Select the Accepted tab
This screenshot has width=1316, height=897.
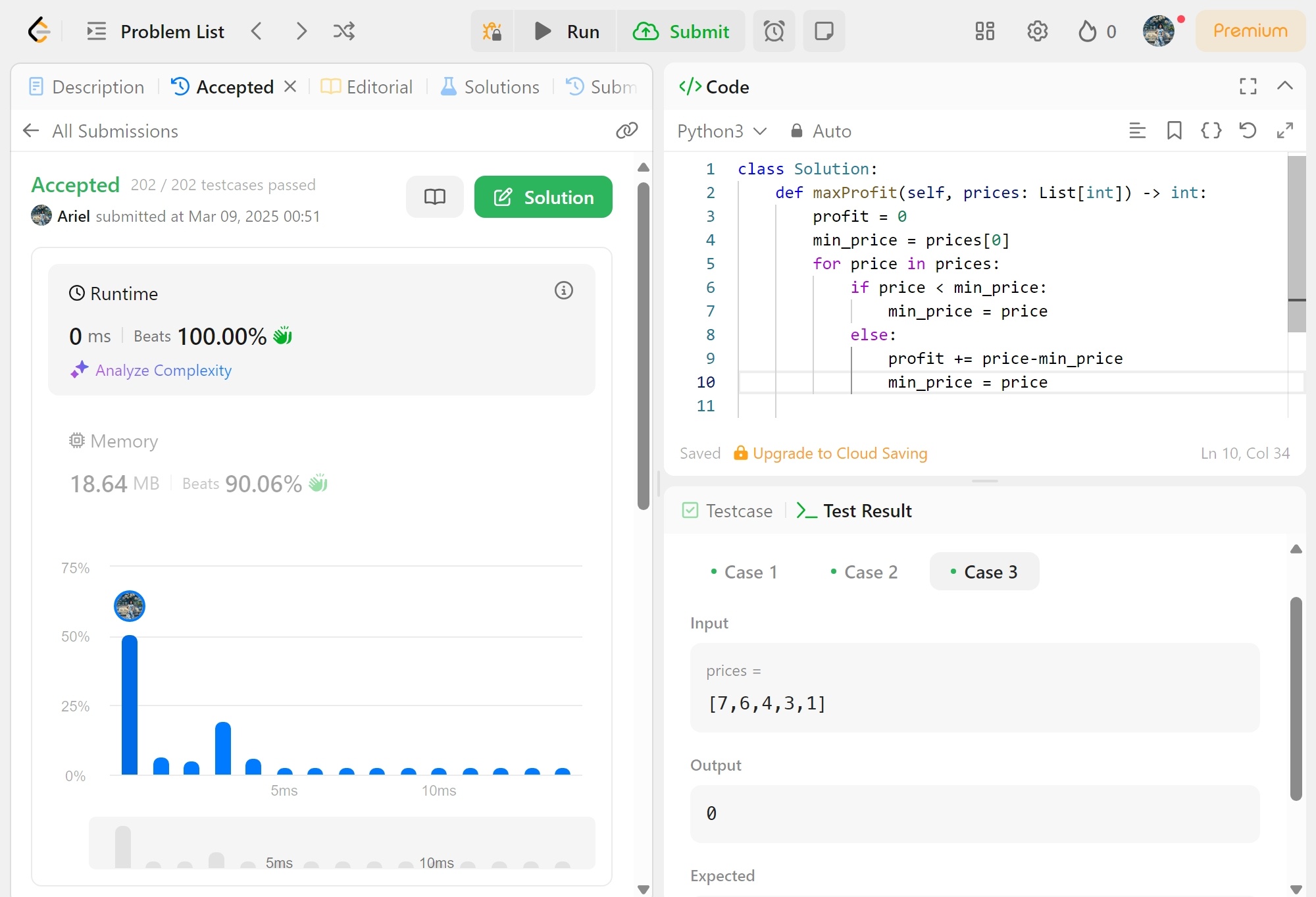222,87
